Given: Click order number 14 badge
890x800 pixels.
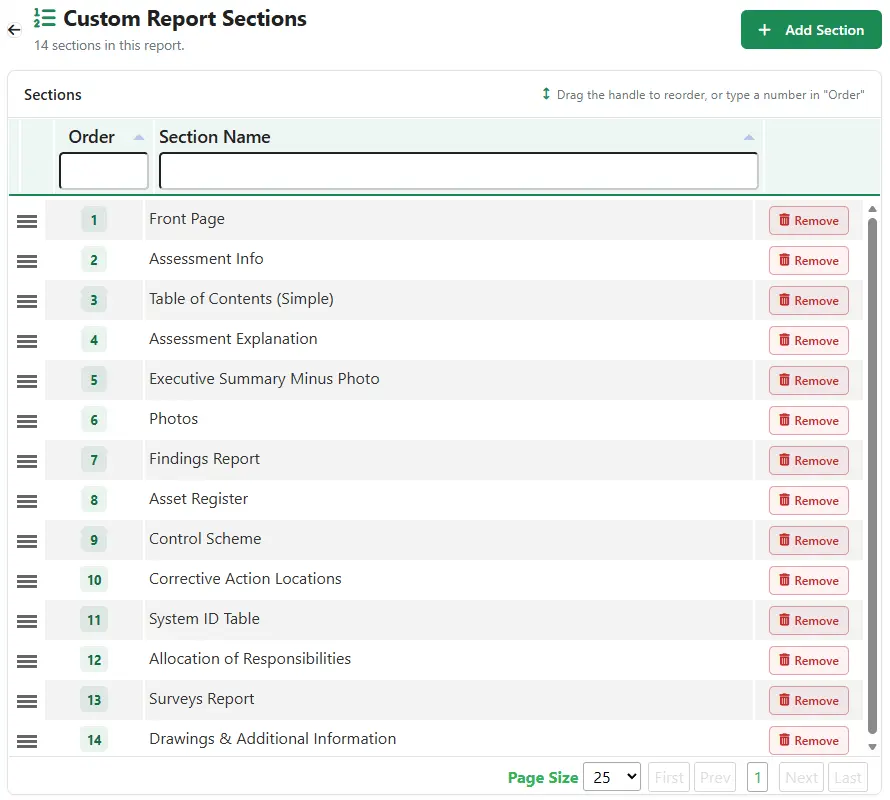Looking at the screenshot, I should click(94, 740).
